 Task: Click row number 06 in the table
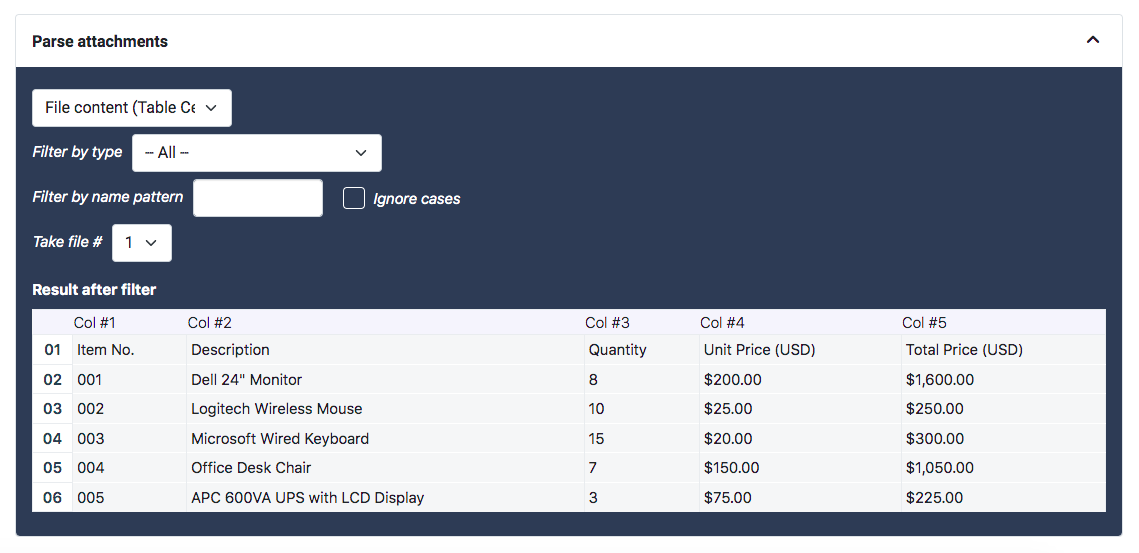point(53,498)
